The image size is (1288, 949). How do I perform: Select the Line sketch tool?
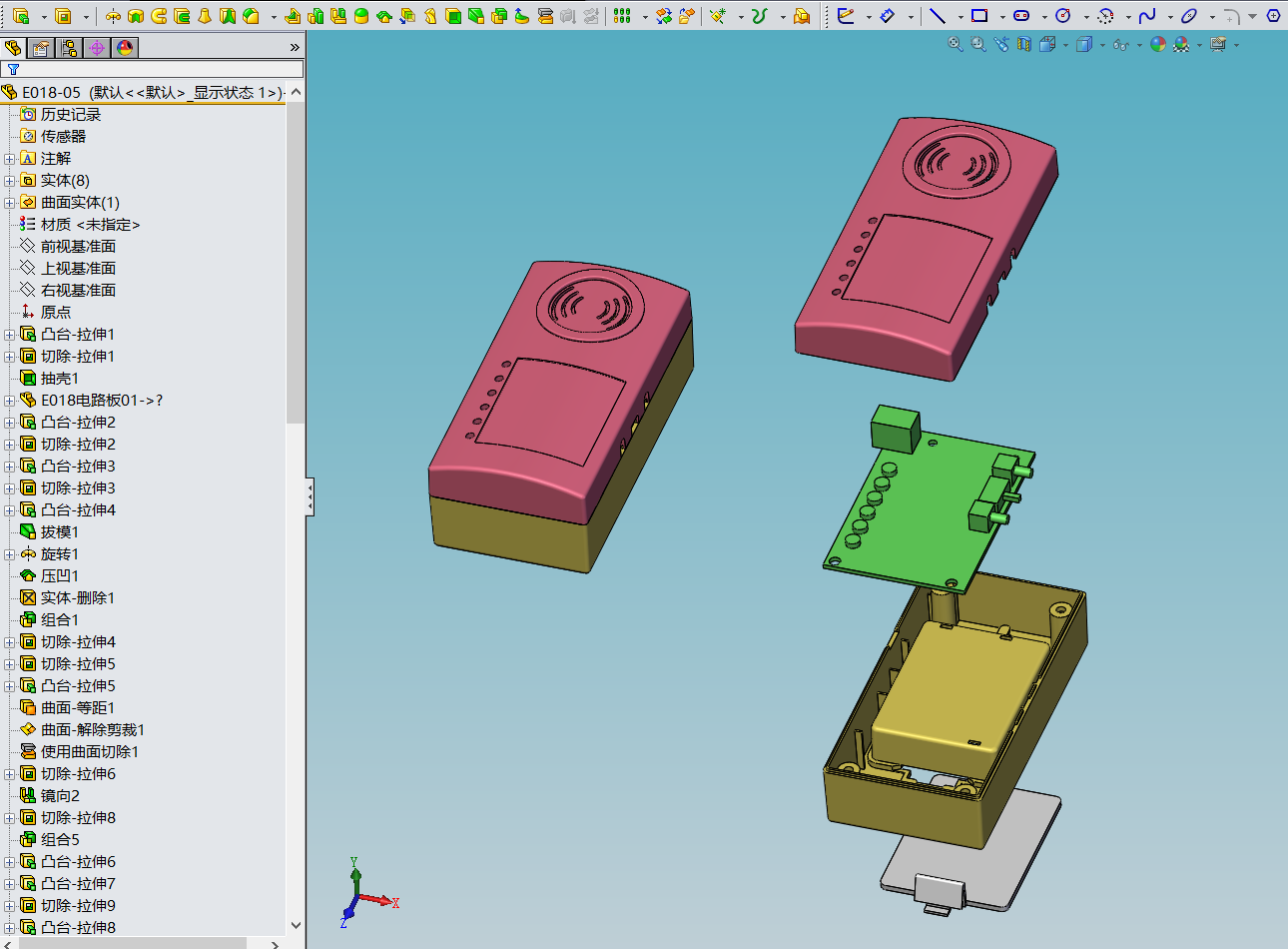[937, 16]
